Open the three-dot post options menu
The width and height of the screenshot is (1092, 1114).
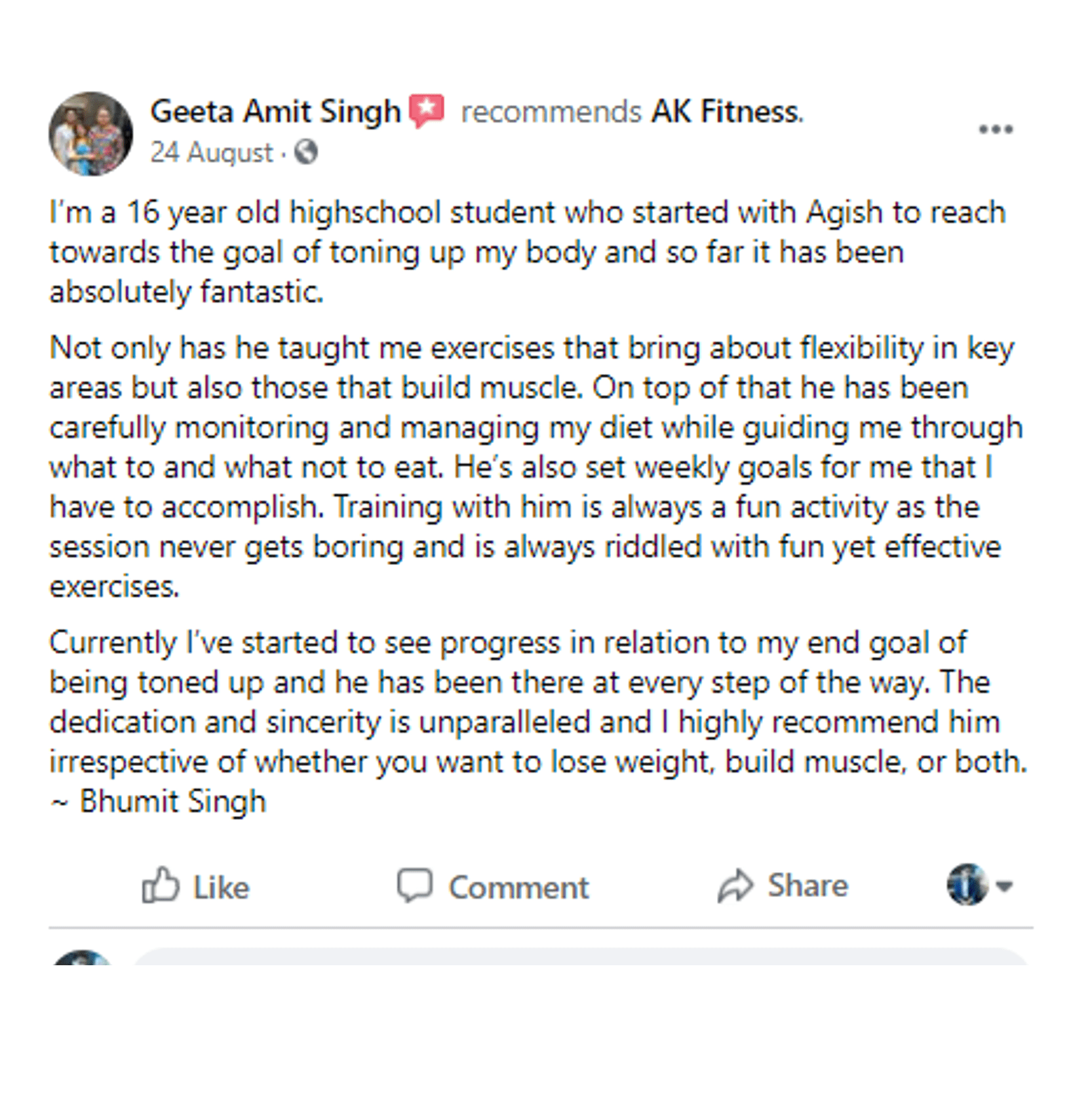(x=995, y=130)
